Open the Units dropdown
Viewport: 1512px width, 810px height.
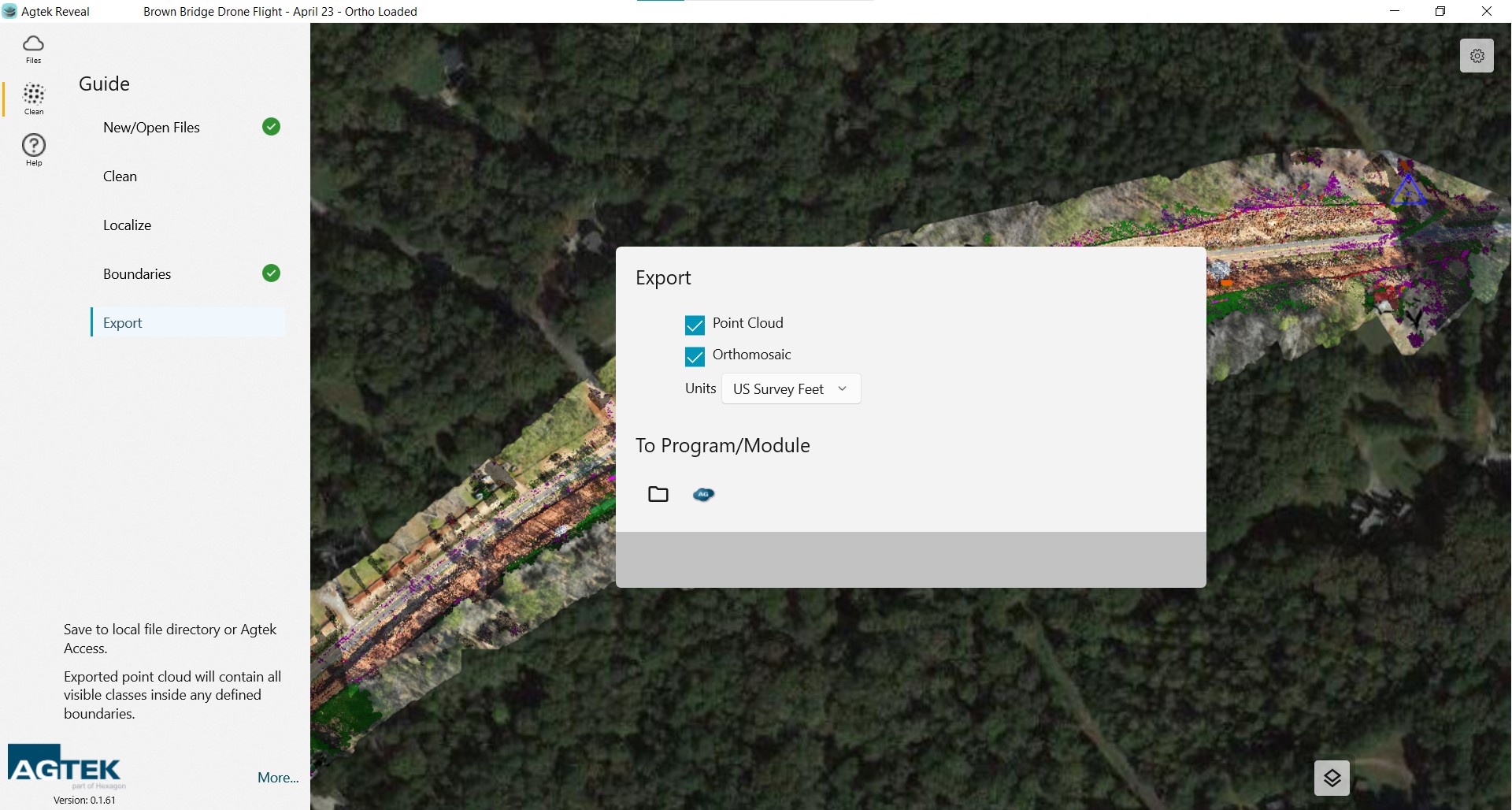(x=791, y=388)
